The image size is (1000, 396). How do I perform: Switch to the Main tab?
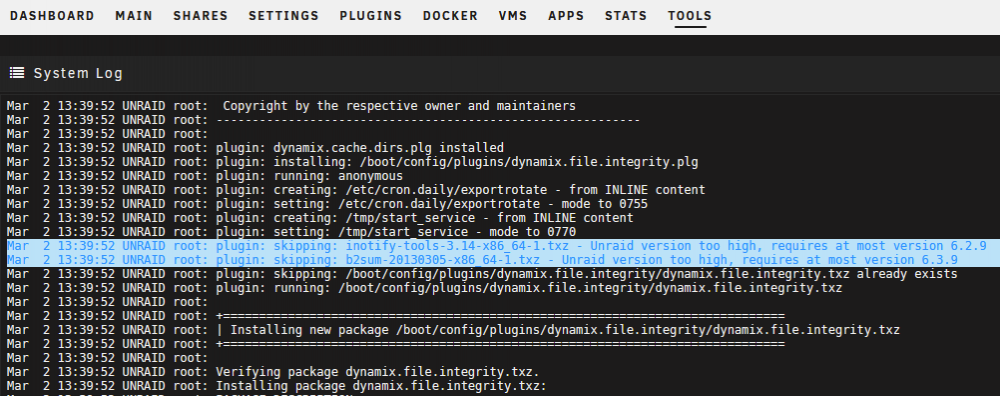[x=134, y=16]
